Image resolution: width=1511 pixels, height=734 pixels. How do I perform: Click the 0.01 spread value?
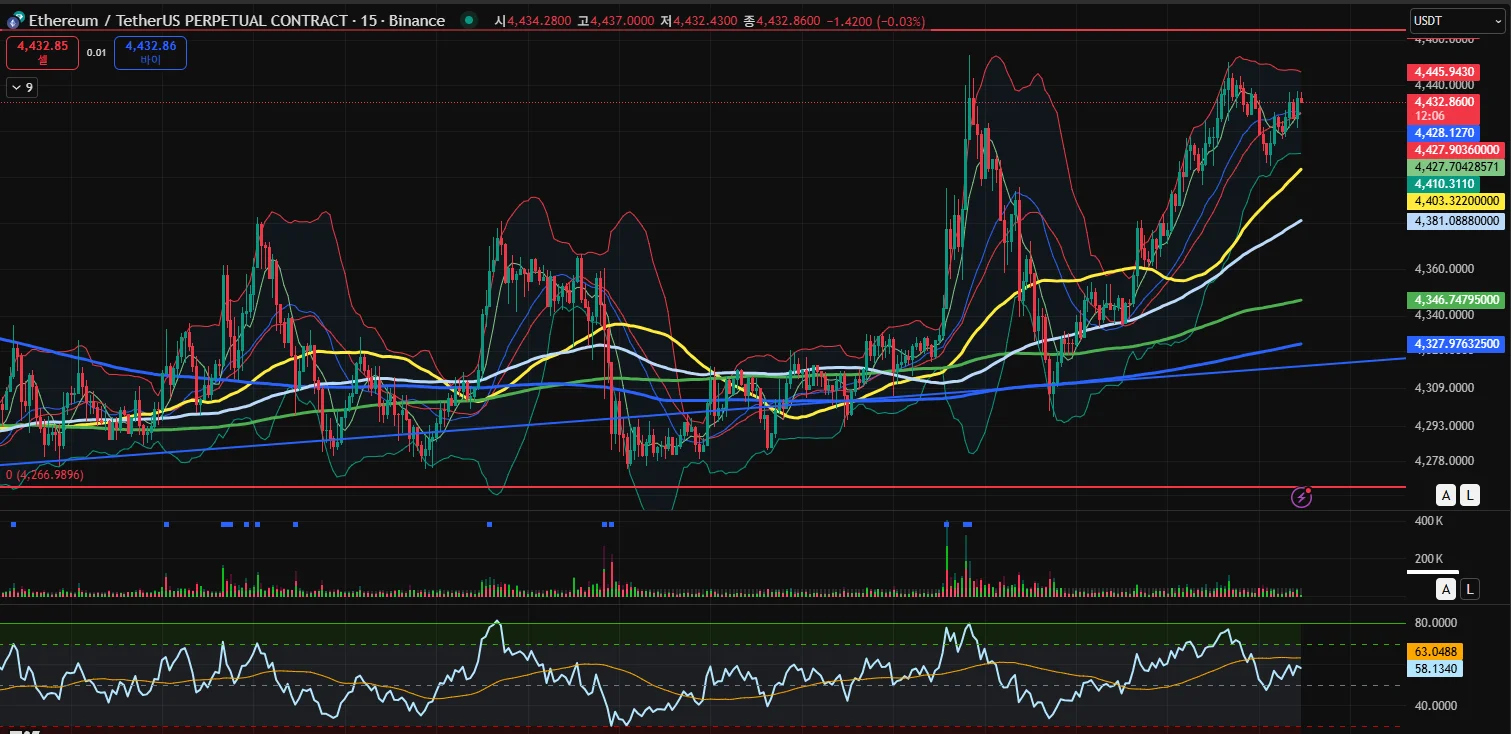96,53
